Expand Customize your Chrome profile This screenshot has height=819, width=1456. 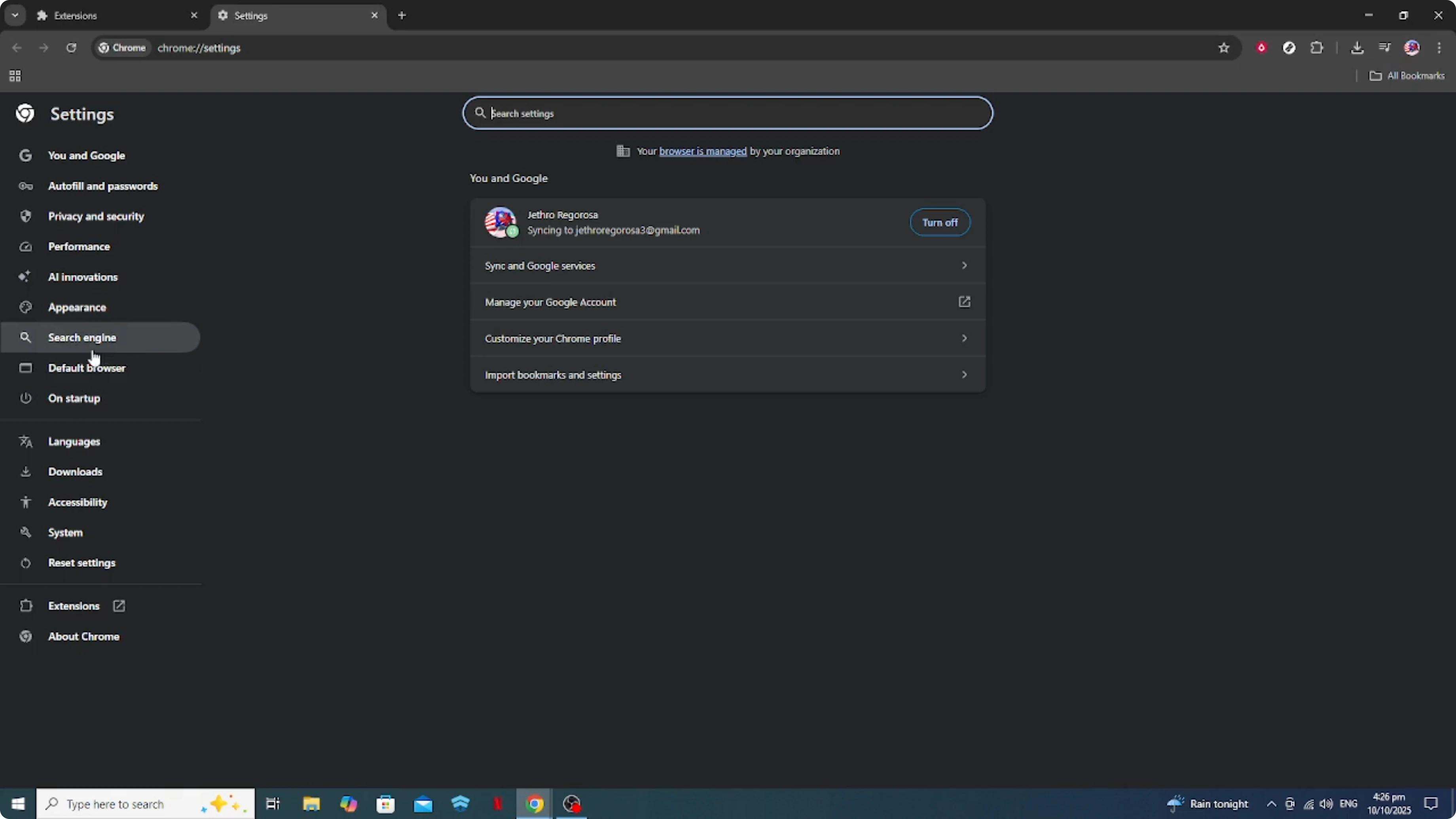[x=728, y=339]
